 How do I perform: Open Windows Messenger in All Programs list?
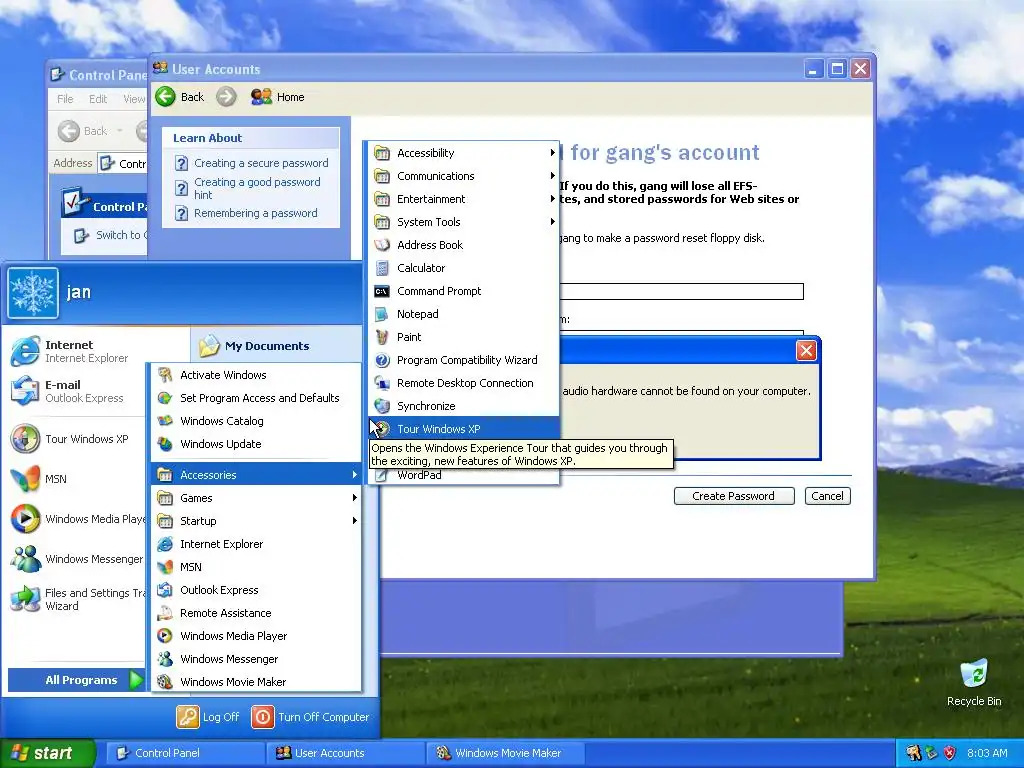pyautogui.click(x=257, y=659)
